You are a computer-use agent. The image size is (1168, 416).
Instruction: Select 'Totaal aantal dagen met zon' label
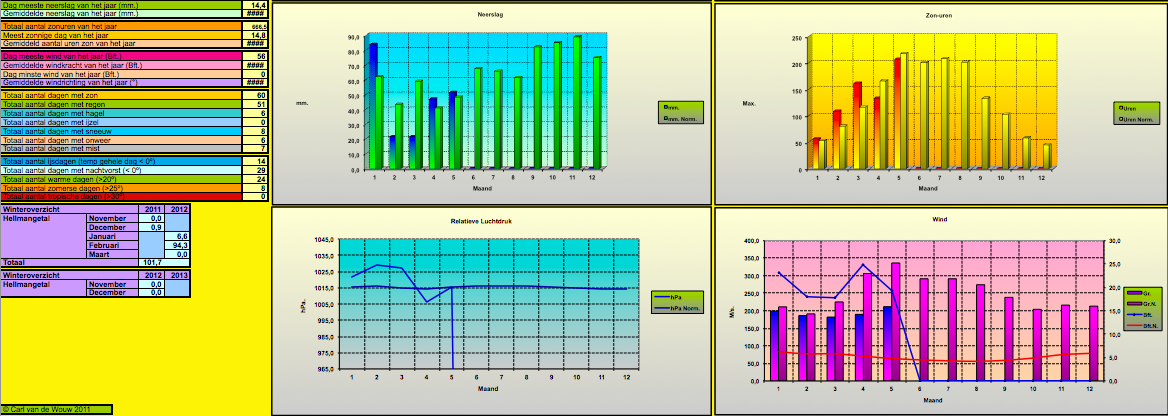point(121,95)
